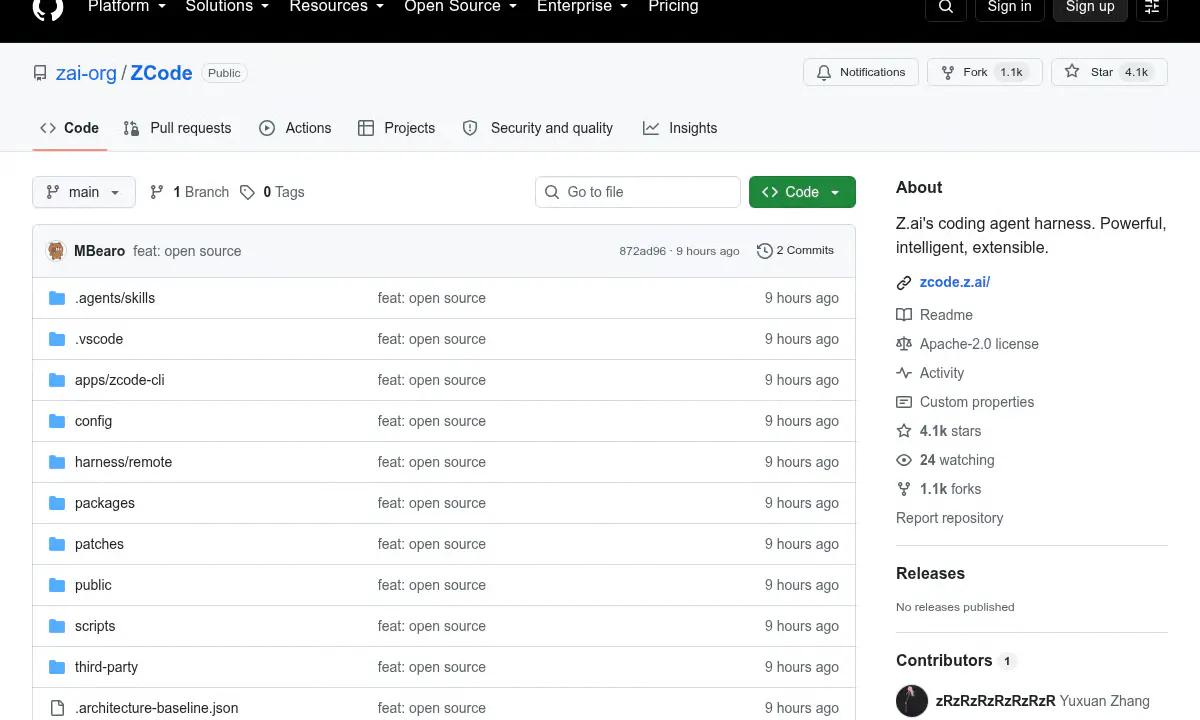
Task: Open the Releases heading link
Action: point(930,573)
